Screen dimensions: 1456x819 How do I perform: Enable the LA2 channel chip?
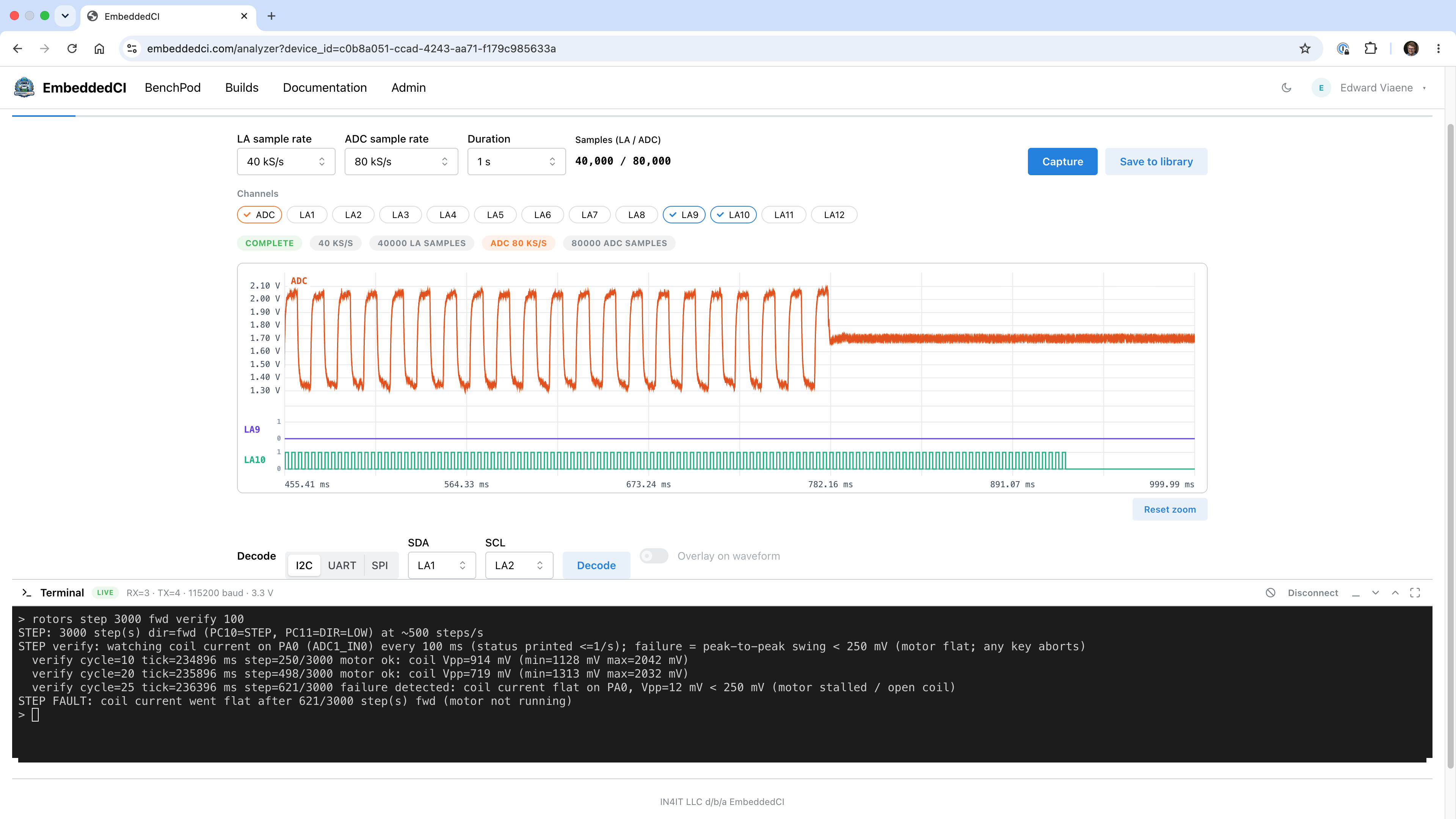353,215
